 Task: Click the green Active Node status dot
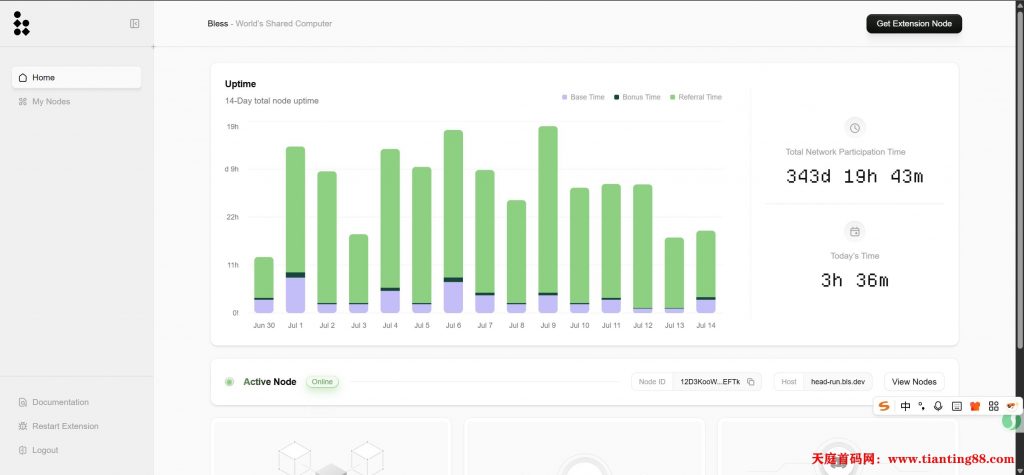pyautogui.click(x=229, y=382)
